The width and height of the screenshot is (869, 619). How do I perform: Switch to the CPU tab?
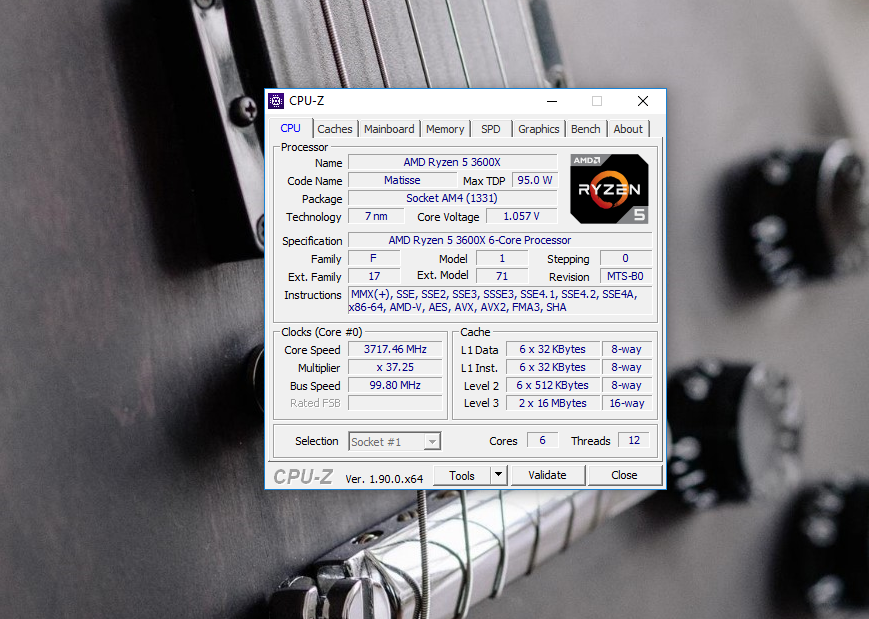pyautogui.click(x=290, y=129)
